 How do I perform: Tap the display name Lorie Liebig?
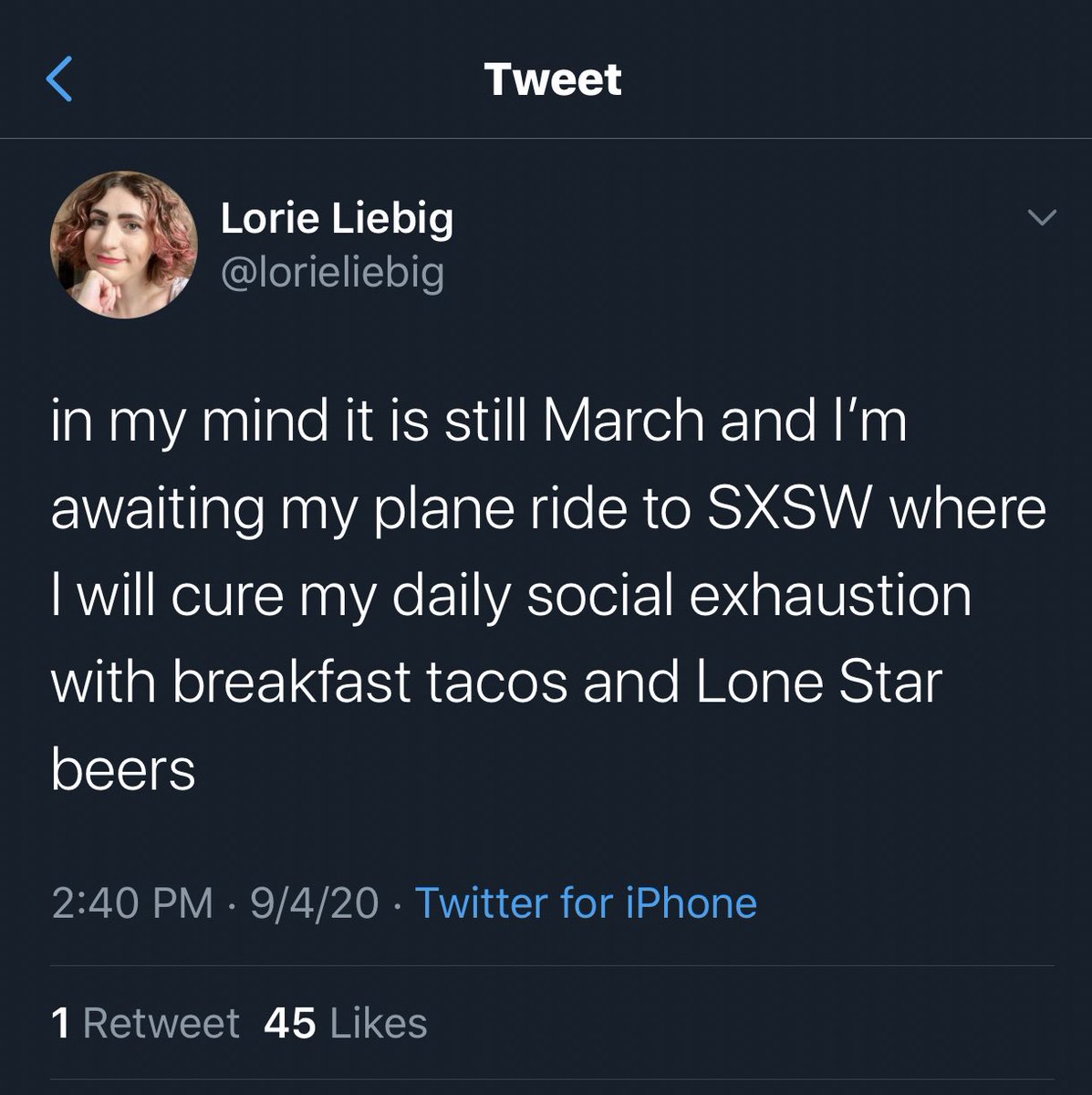[337, 218]
